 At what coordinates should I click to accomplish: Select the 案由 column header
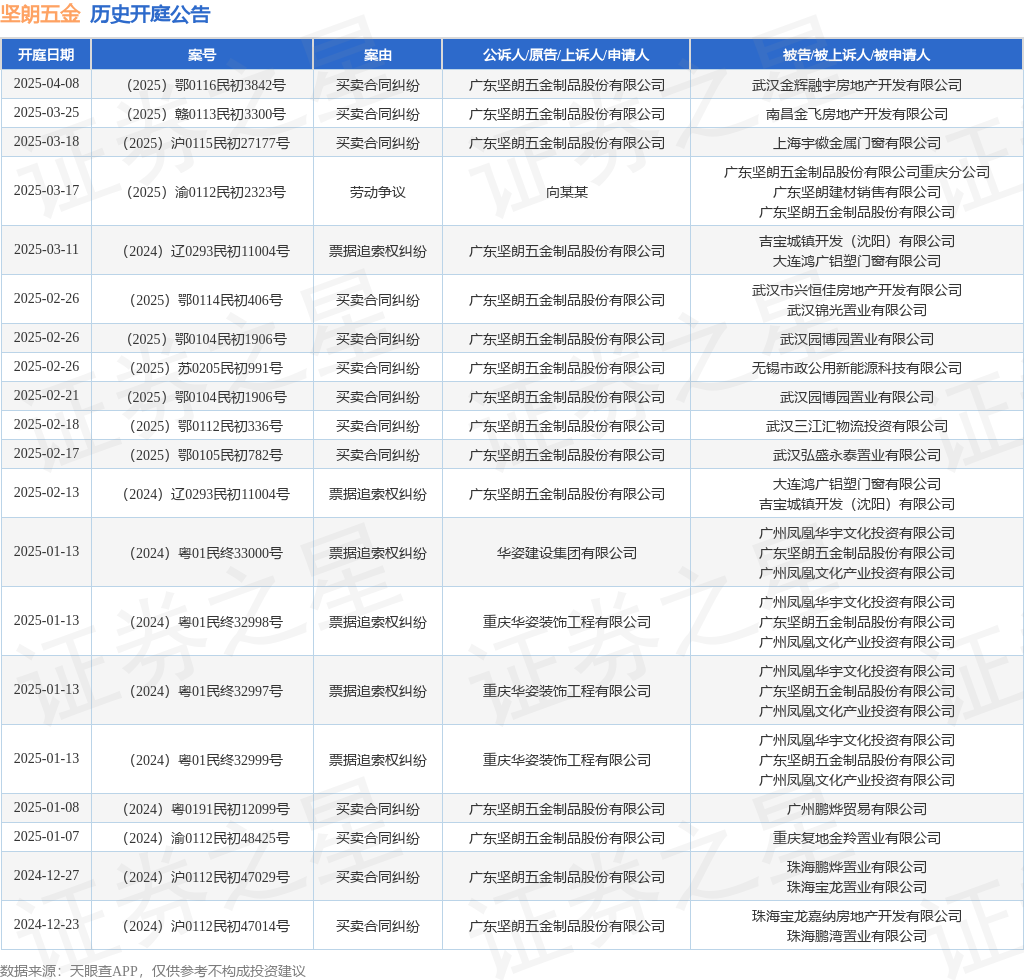pos(377,55)
